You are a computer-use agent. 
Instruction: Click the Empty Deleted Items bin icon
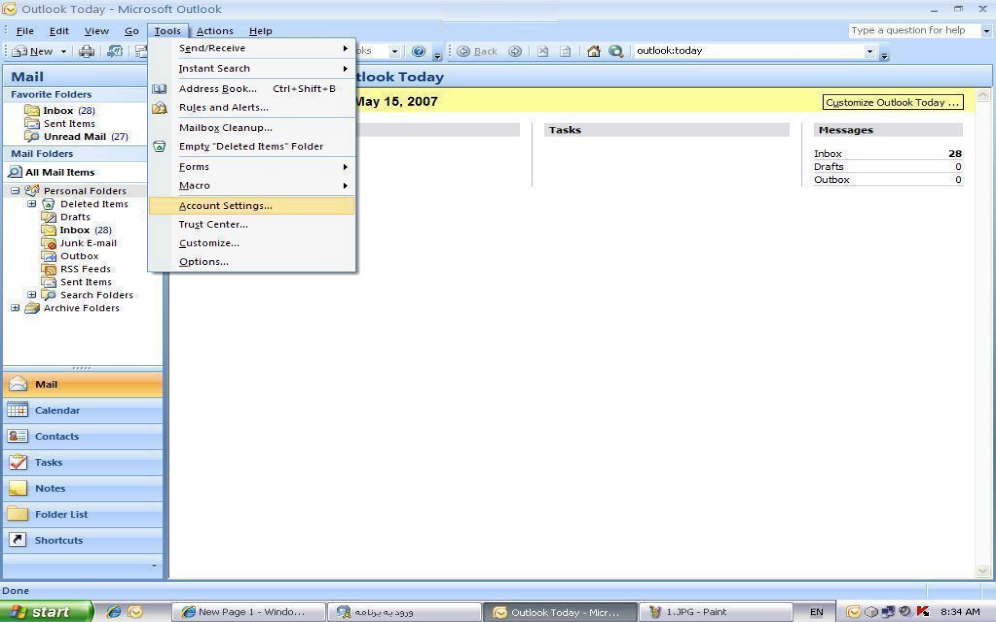[x=159, y=147]
